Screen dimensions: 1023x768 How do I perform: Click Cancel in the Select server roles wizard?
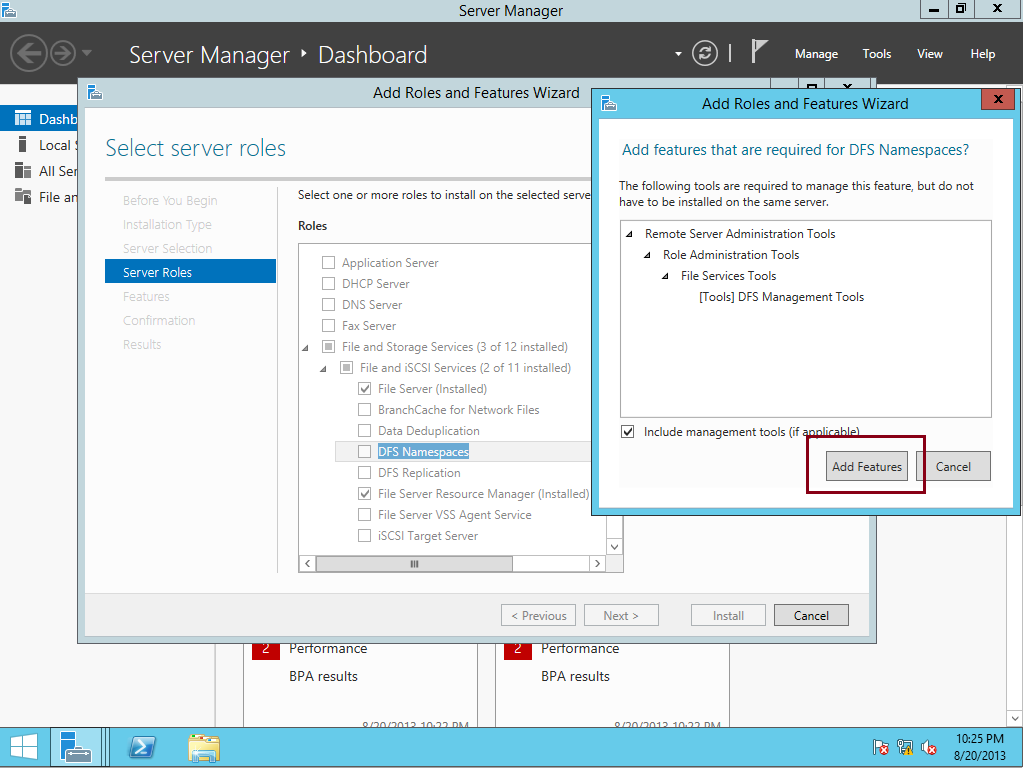811,615
